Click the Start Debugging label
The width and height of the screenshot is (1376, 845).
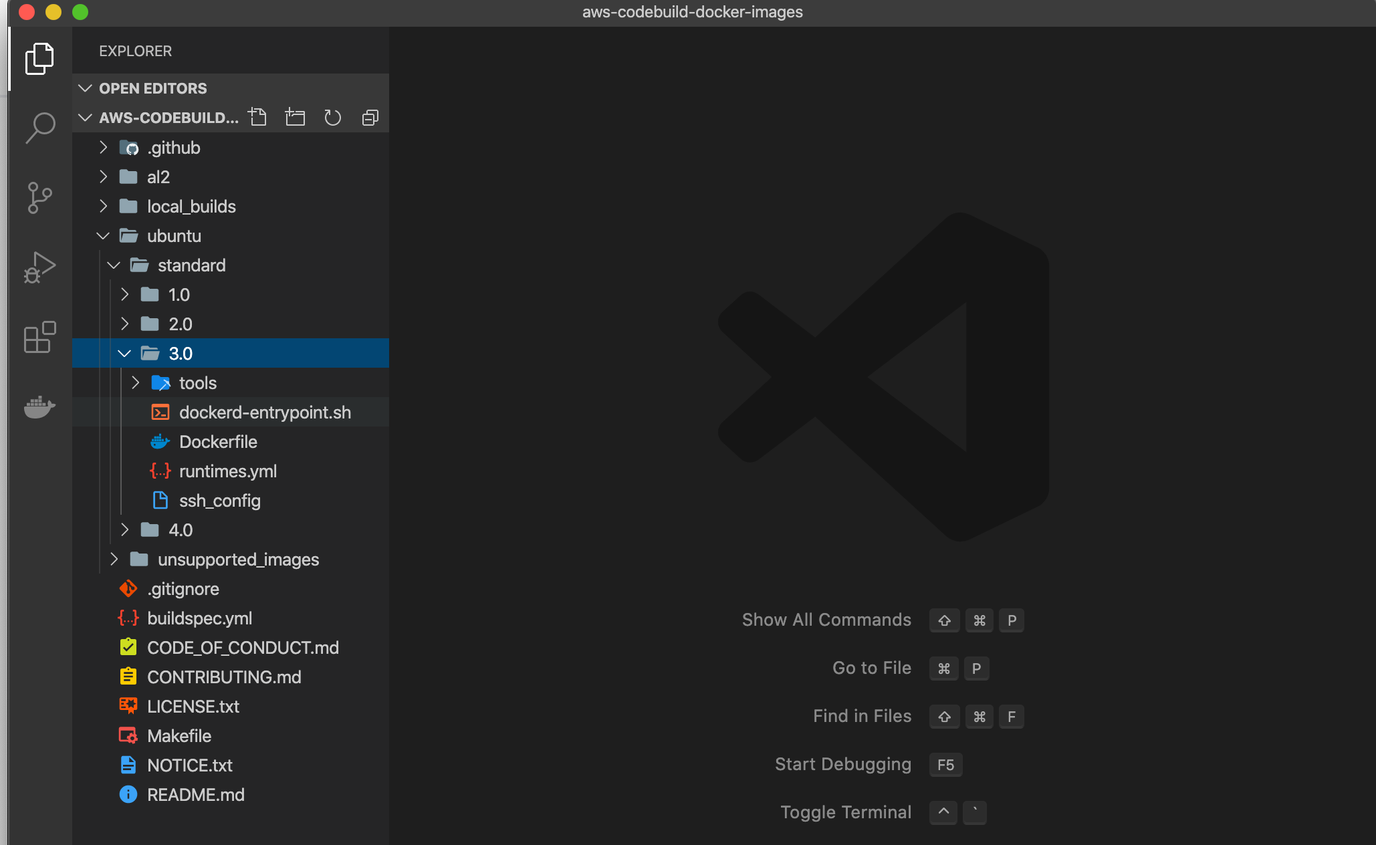[843, 764]
